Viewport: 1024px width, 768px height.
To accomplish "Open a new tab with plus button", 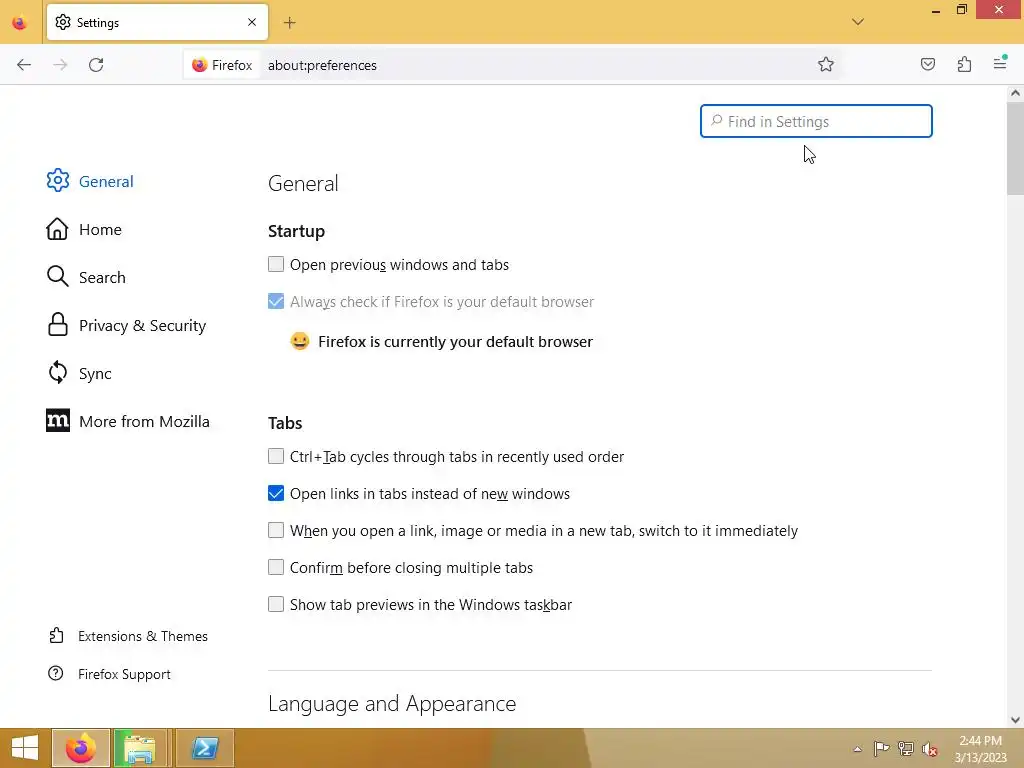I will [289, 23].
